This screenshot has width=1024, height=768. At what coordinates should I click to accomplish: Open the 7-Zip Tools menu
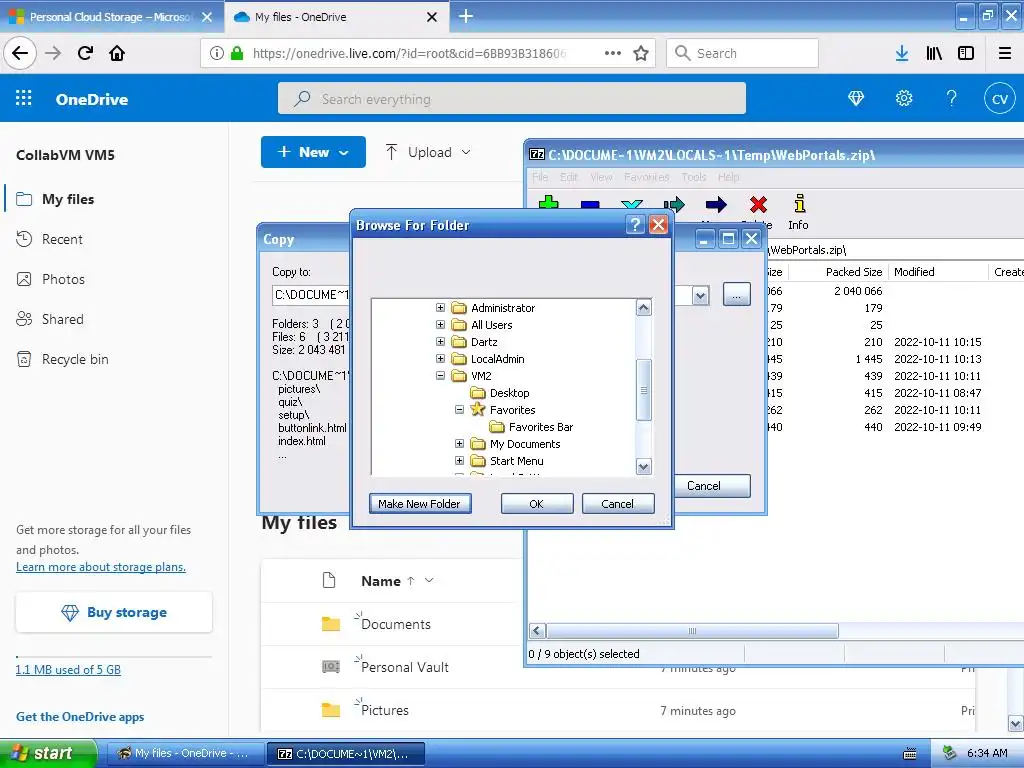[x=694, y=177]
